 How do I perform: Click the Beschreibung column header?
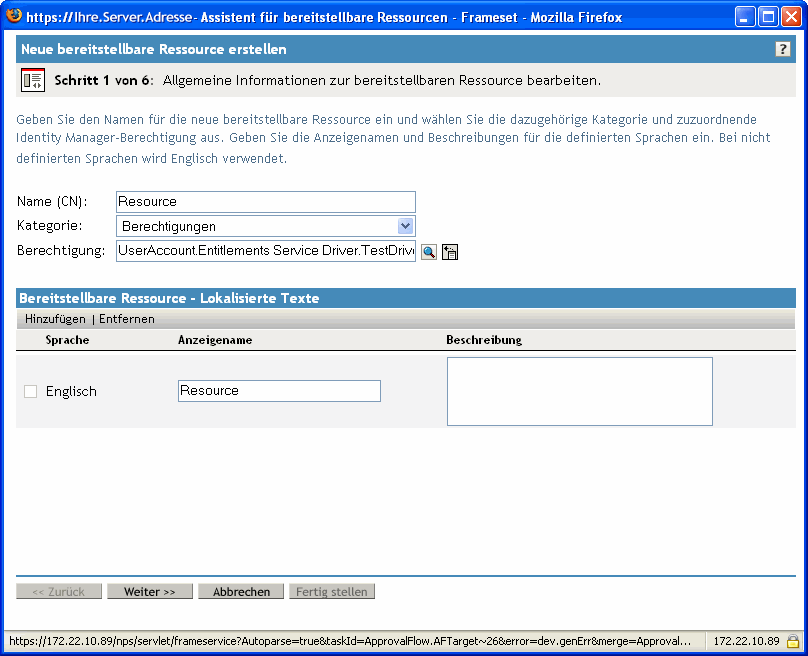[484, 340]
